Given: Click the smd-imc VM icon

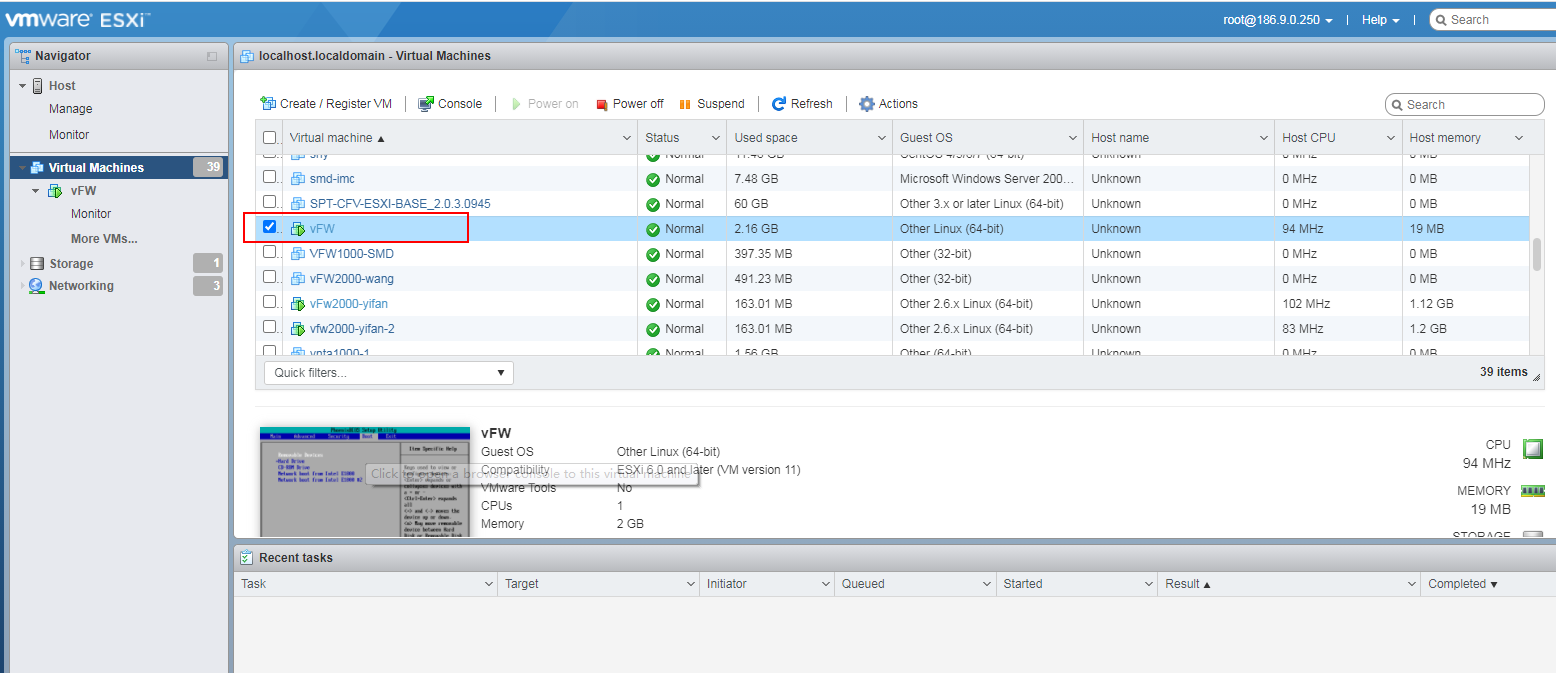Looking at the screenshot, I should click(x=298, y=179).
